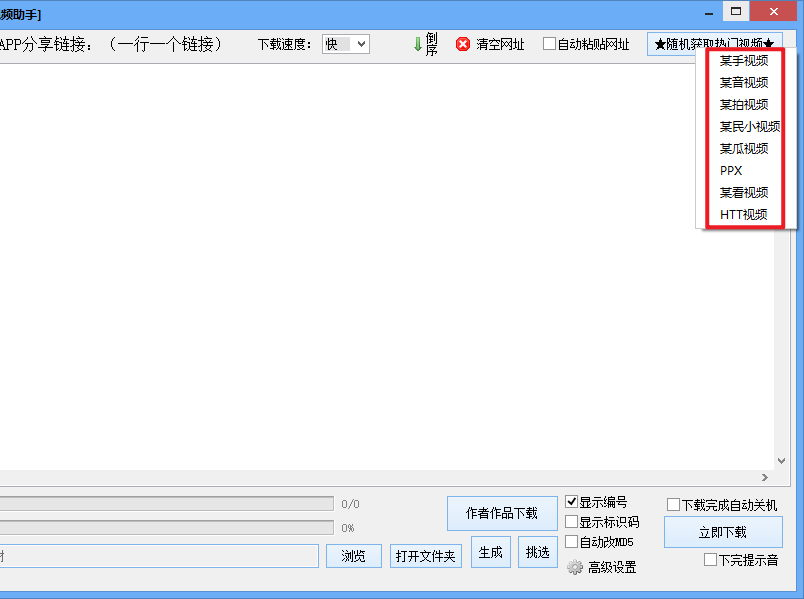Minimize the application window
Image resolution: width=804 pixels, height=599 pixels.
pyautogui.click(x=709, y=12)
